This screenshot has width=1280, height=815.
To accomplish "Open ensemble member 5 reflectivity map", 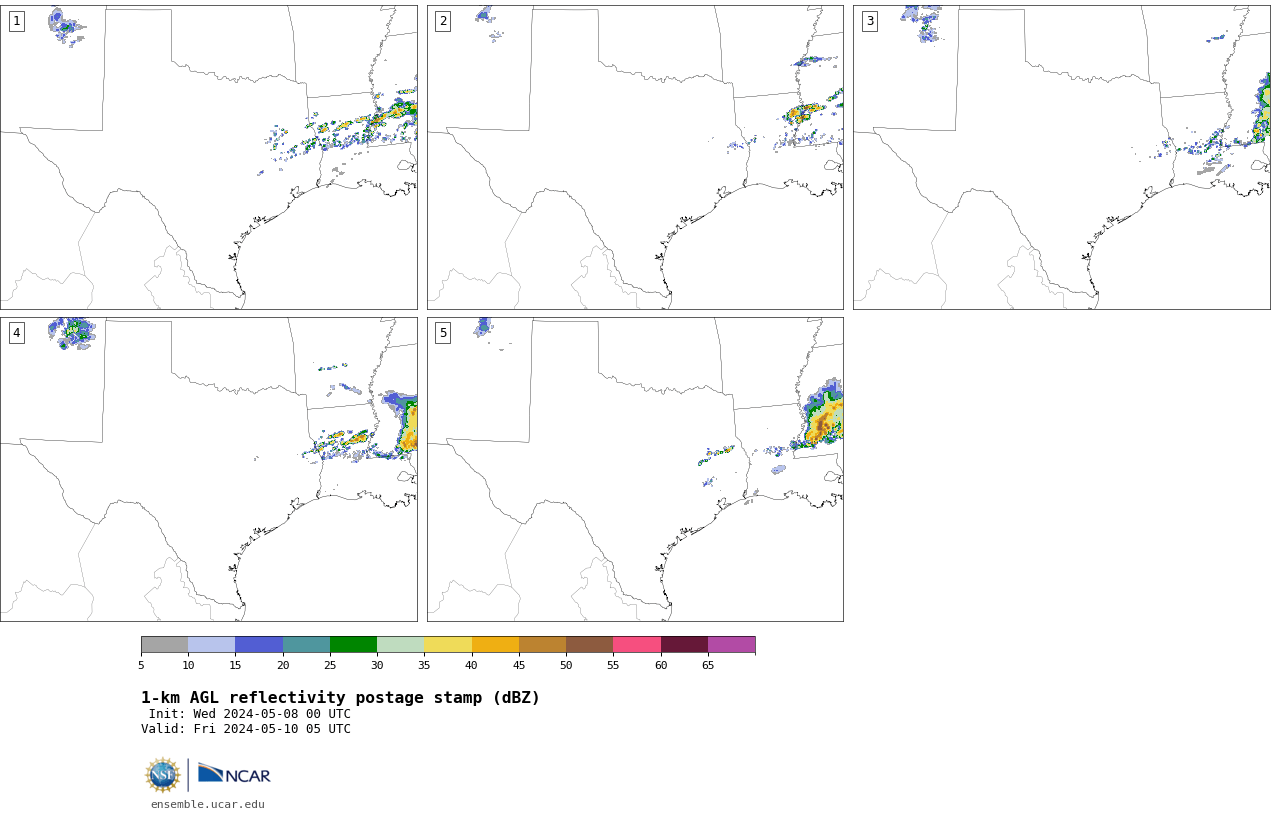I will tap(635, 469).
